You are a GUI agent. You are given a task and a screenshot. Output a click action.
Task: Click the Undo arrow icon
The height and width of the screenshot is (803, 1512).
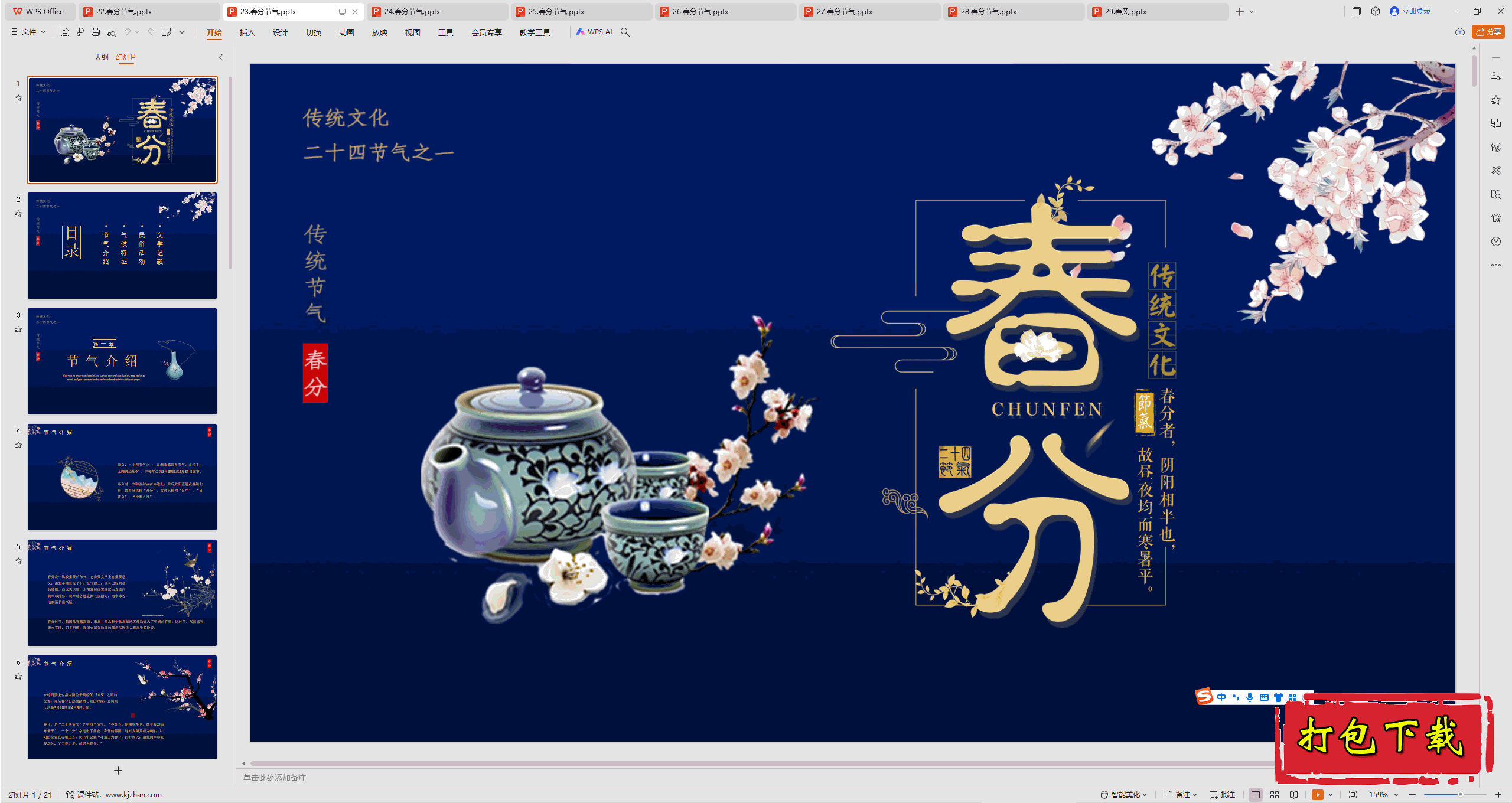pos(127,32)
